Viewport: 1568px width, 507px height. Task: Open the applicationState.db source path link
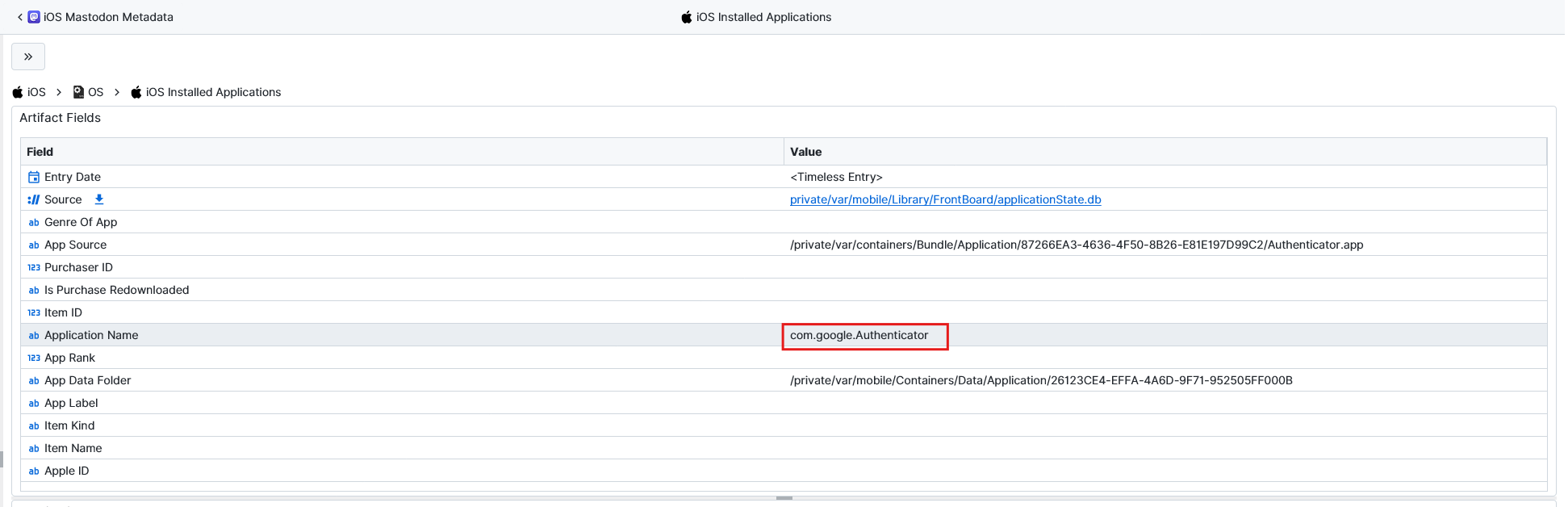click(945, 199)
